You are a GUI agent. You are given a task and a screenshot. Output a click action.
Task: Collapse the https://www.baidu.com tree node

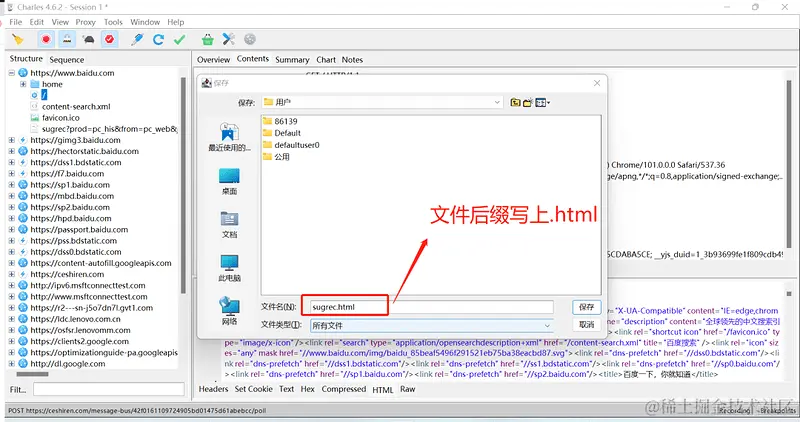[11, 73]
